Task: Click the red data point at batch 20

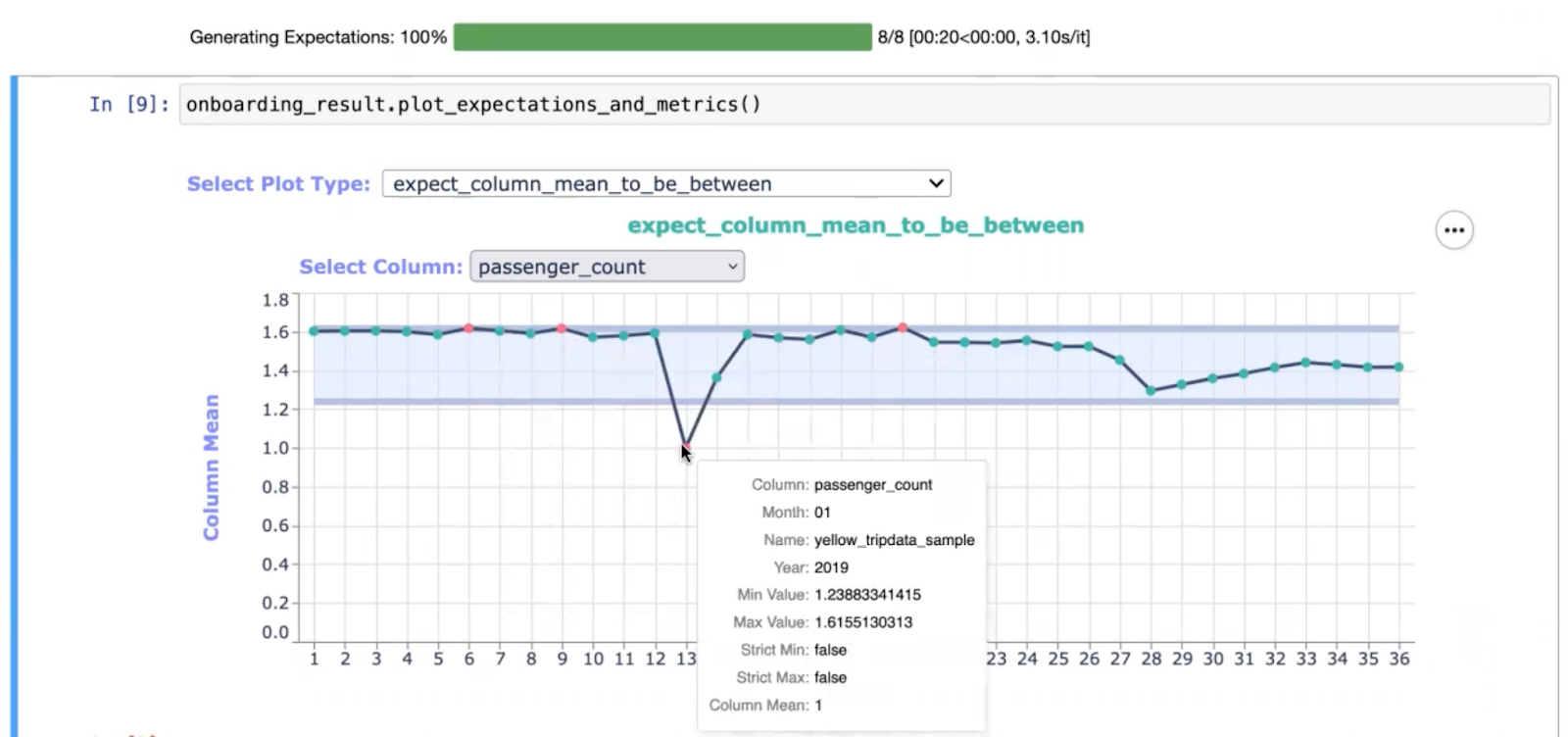Action: [x=903, y=327]
